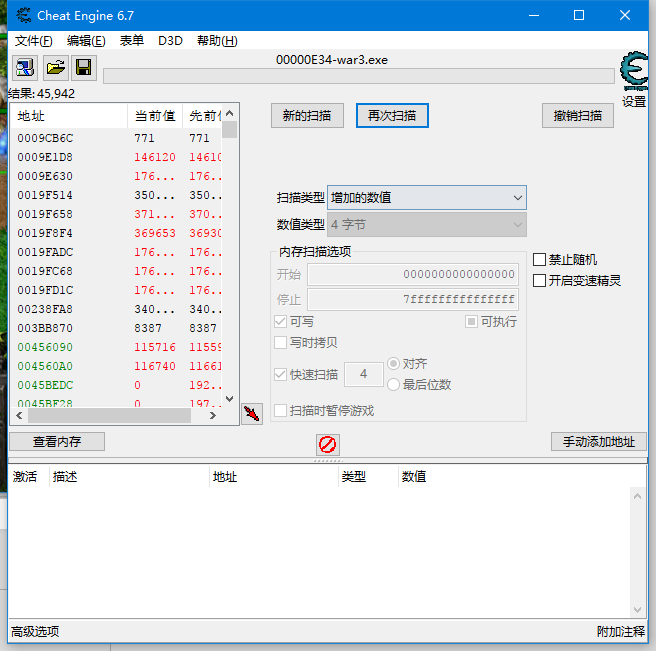Click the 当前值 column header
This screenshot has height=651, width=656.
[x=155, y=116]
